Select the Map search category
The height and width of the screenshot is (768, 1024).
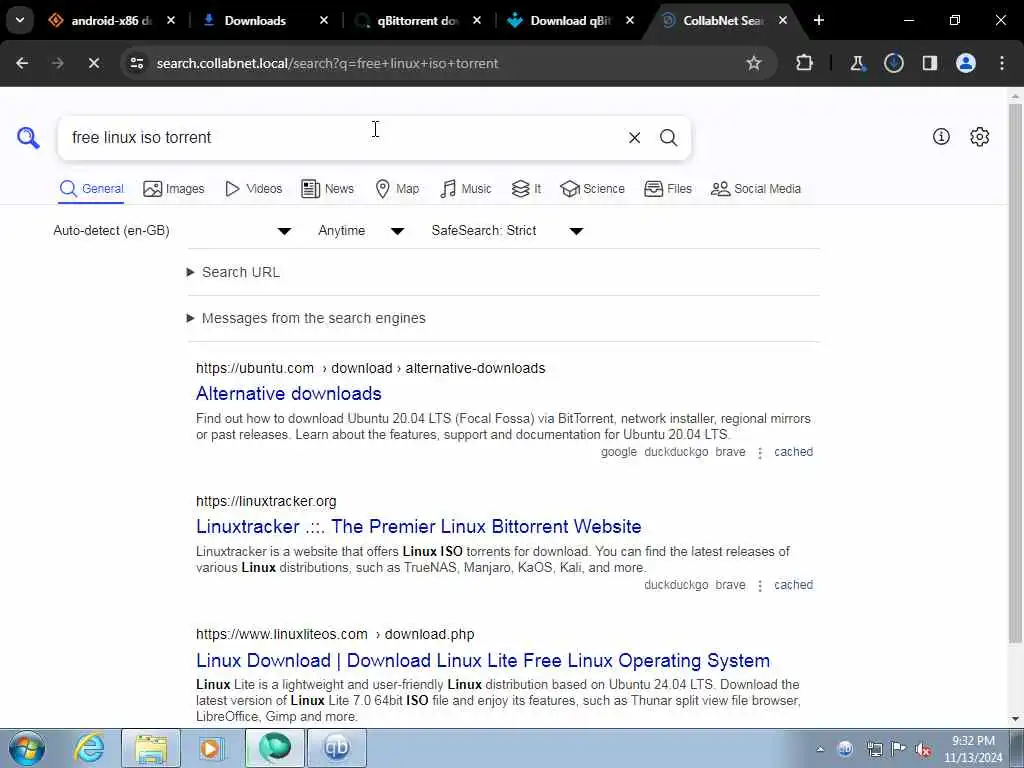click(397, 189)
